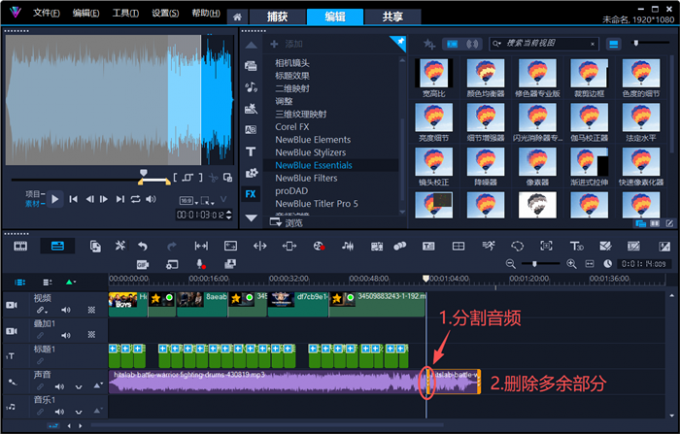Switch to the 共享 tab
This screenshot has height=434, width=680.
coord(392,17)
